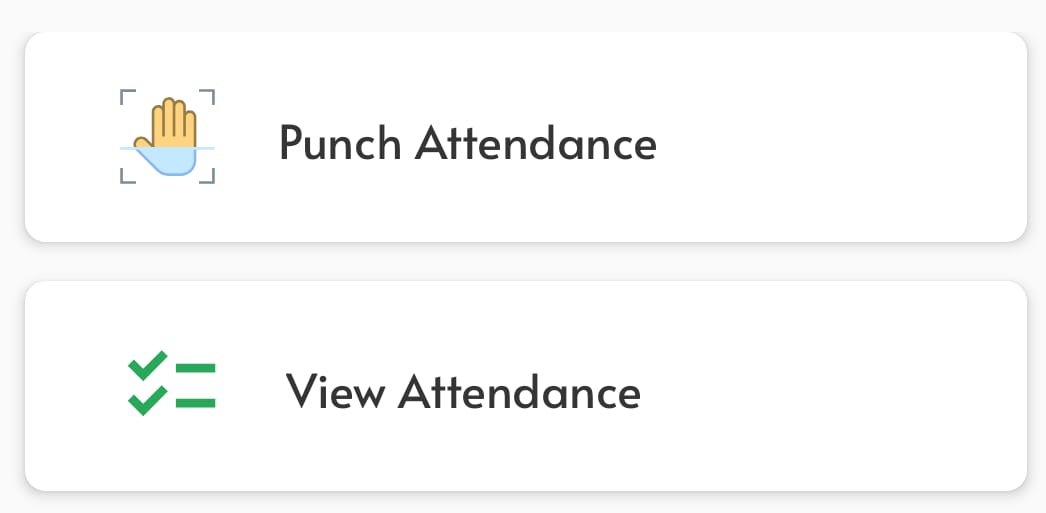Select the word "View"
This screenshot has height=513, width=1046.
click(336, 391)
